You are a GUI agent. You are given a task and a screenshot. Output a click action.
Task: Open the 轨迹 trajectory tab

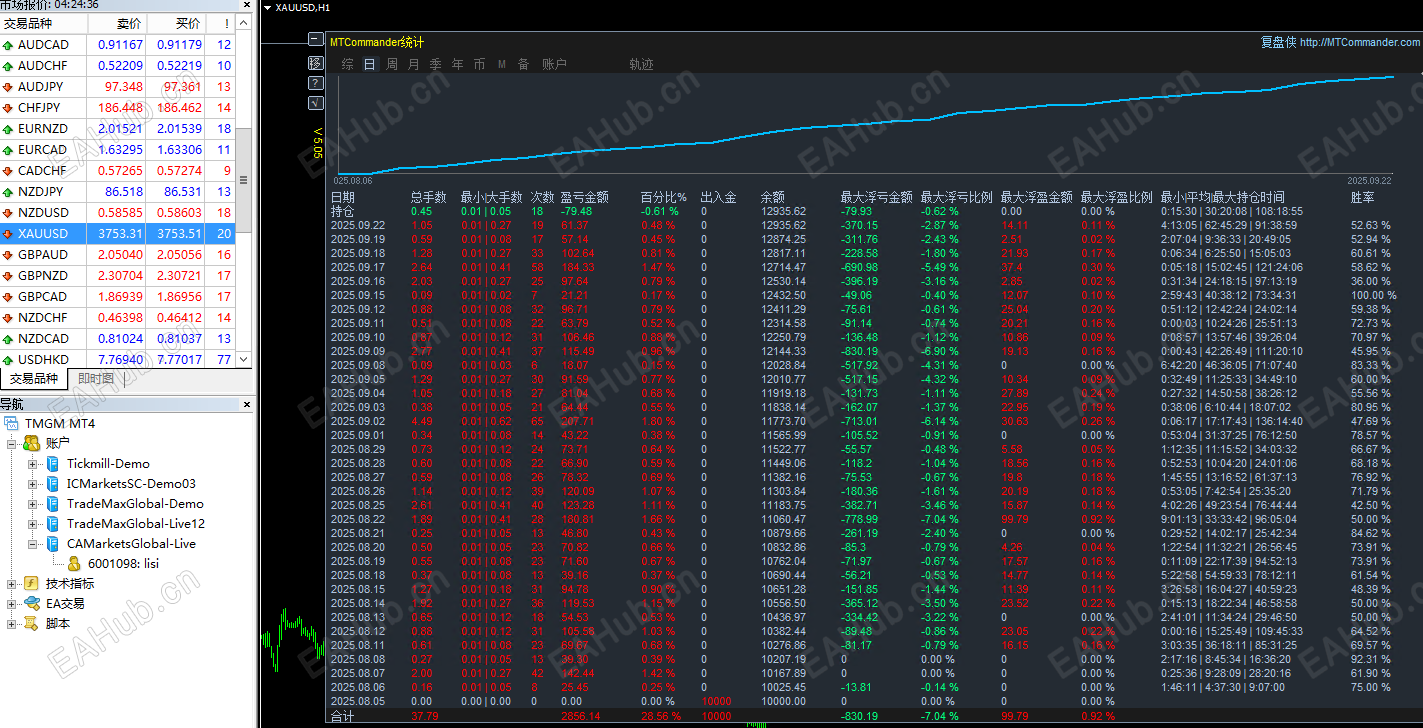641,64
